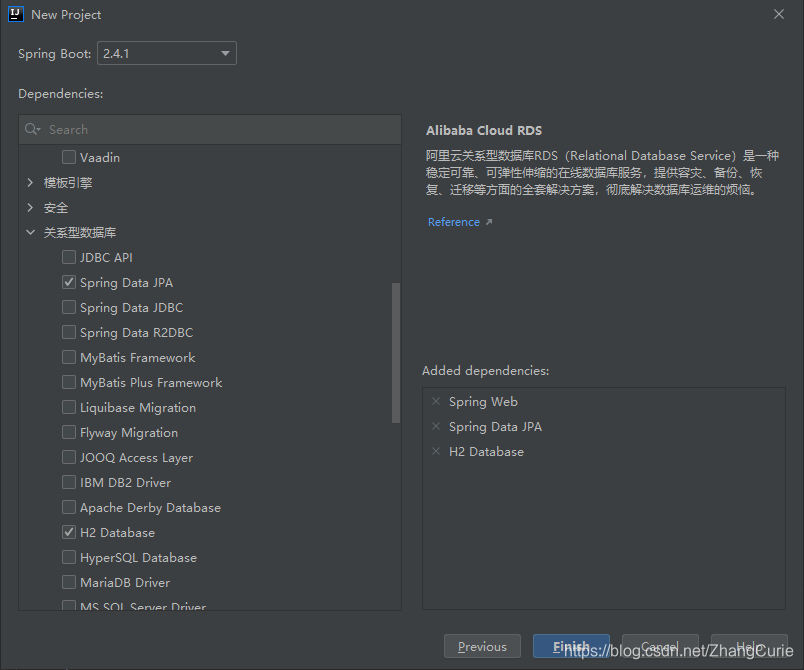The height and width of the screenshot is (670, 804).
Task: Select the 模板引擎 tree label
Action: 68,182
